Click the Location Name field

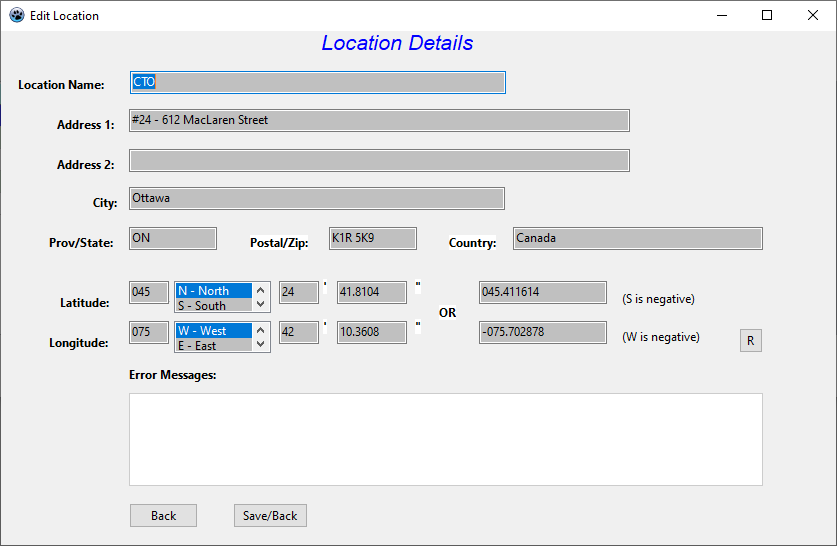tap(317, 82)
